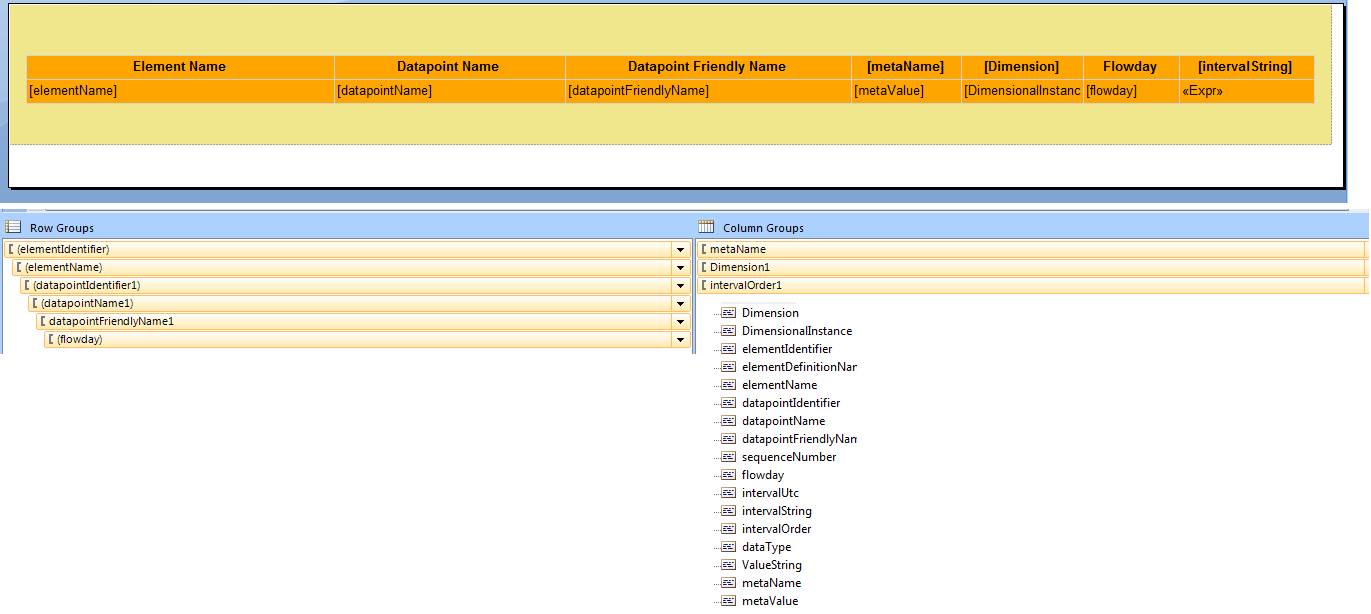Select the intervalOrder1 column group
The width and height of the screenshot is (1371, 614).
[x=1032, y=285]
